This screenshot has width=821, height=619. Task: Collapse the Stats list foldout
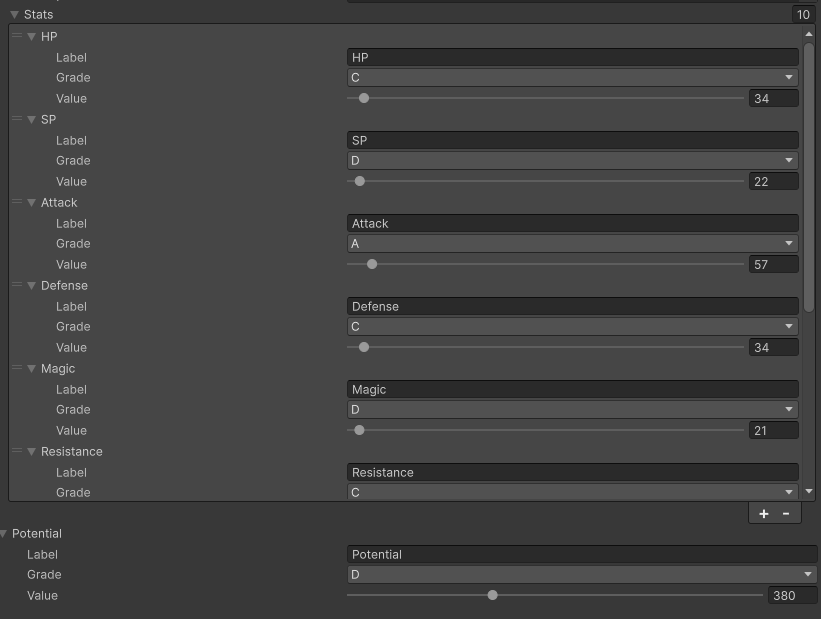(x=14, y=15)
